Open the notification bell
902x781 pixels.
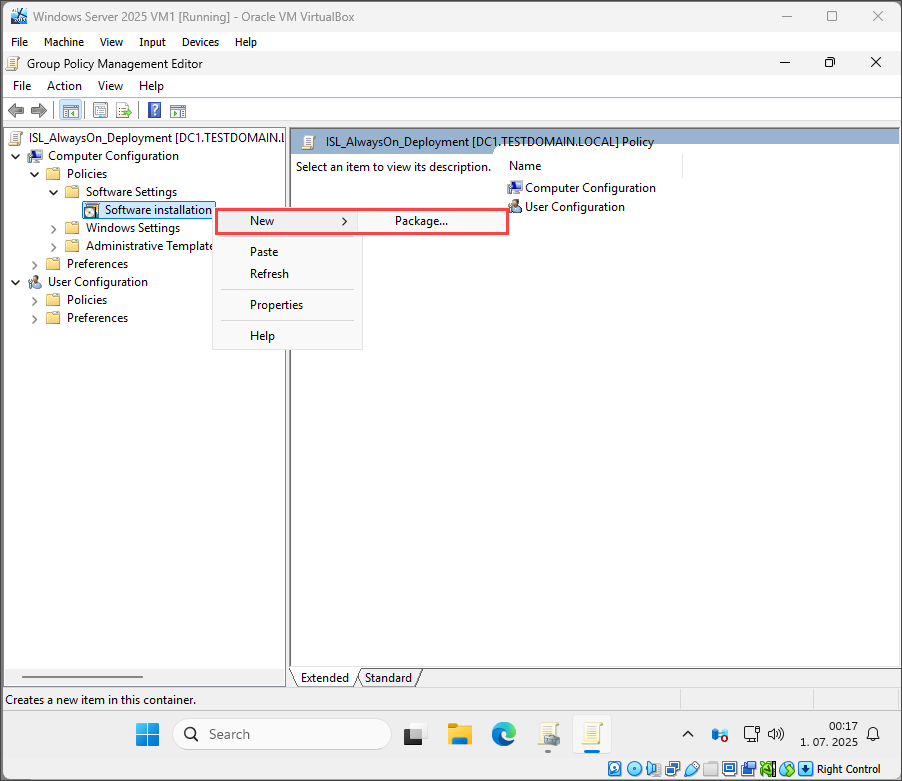(873, 734)
